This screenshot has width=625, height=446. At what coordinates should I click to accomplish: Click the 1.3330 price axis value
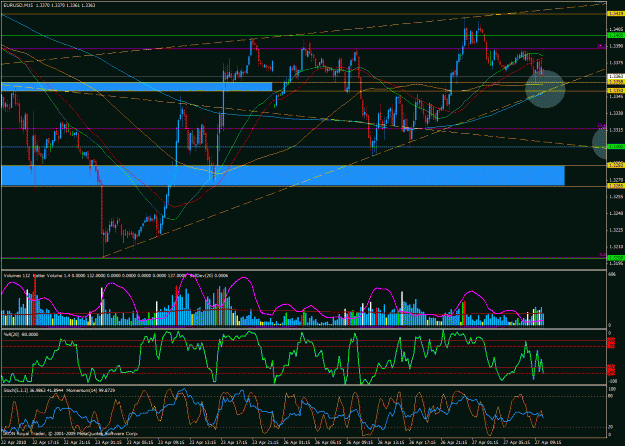coord(615,113)
